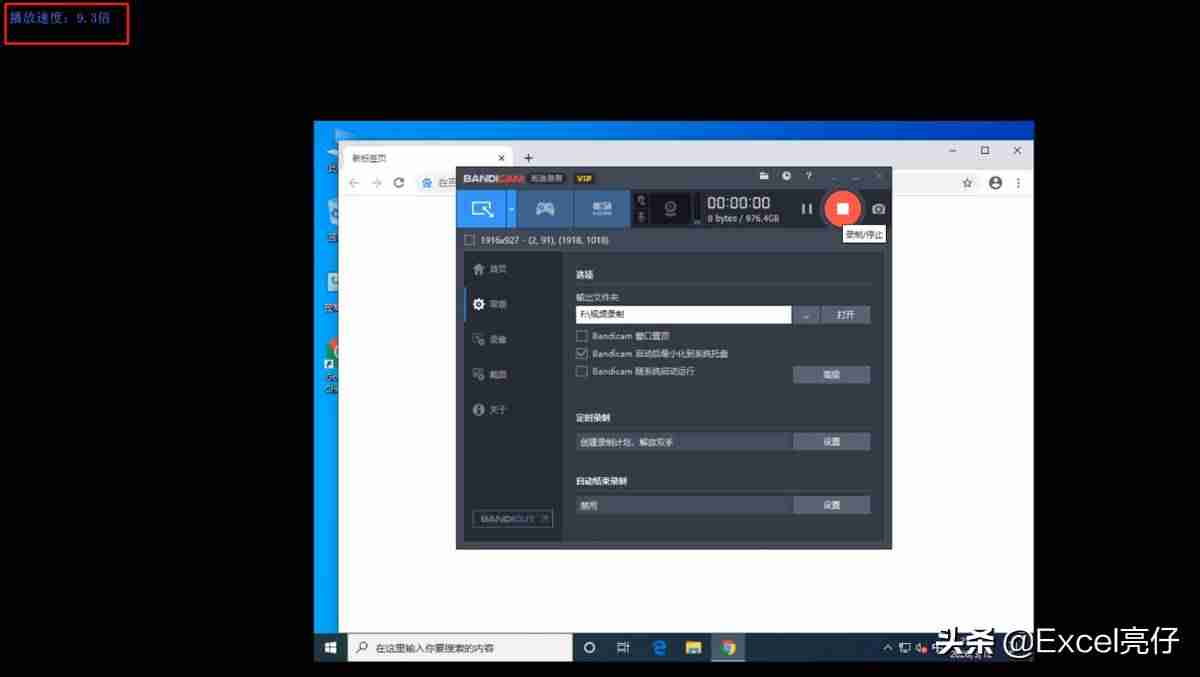The image size is (1200, 677).
Task: Browse output folder with the ellipsis button
Action: click(807, 315)
